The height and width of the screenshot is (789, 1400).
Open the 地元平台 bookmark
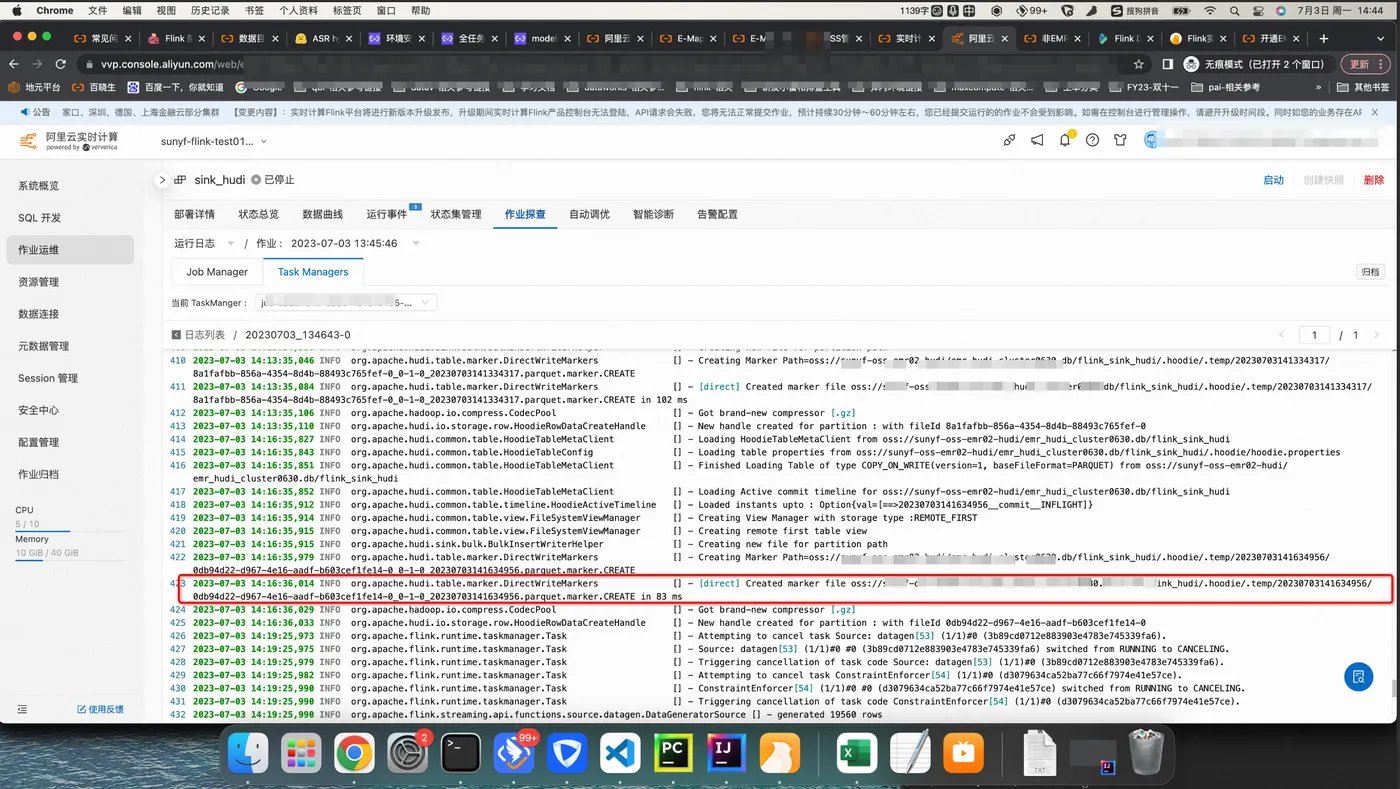(34, 87)
